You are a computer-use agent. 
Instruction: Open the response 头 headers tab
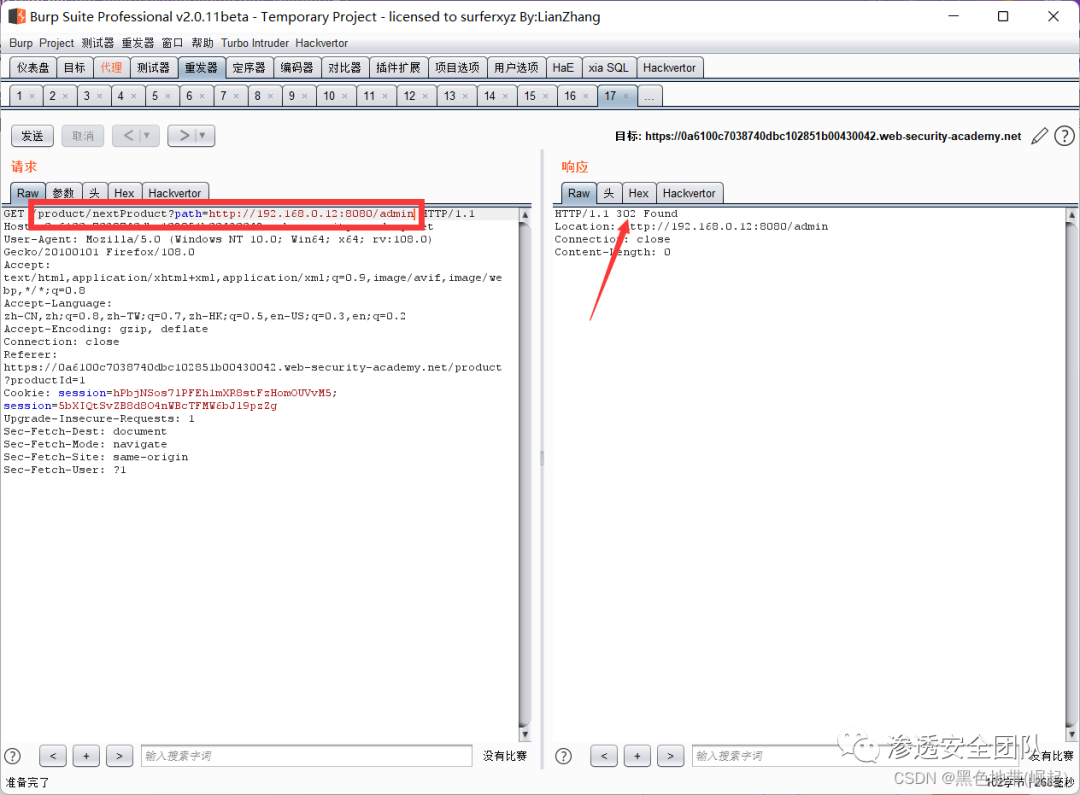[609, 193]
